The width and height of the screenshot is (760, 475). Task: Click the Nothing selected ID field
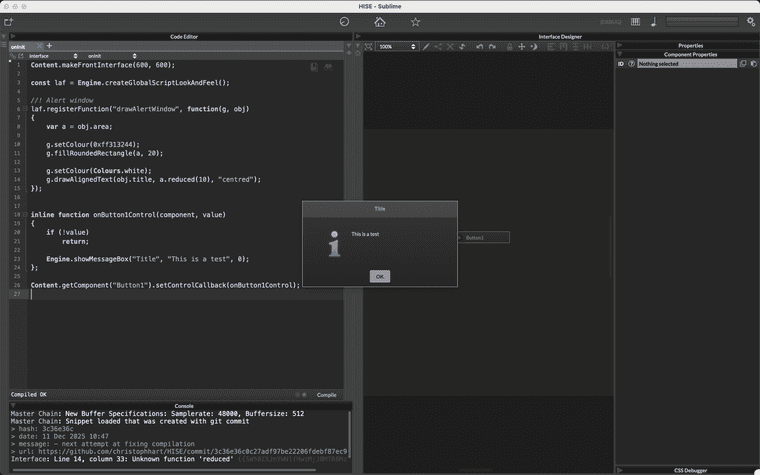(x=687, y=63)
